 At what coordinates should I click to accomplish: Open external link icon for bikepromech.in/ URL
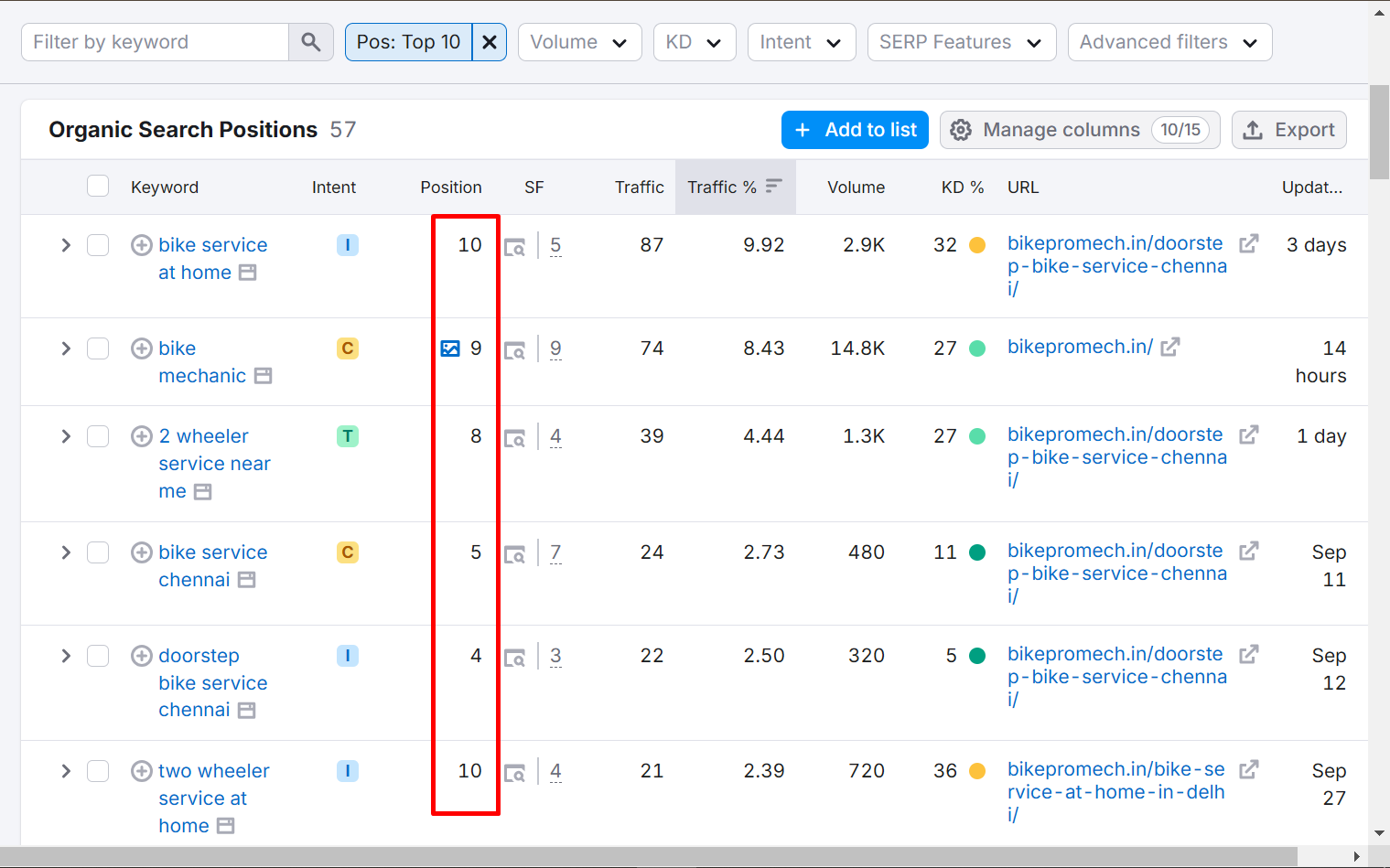1170,347
